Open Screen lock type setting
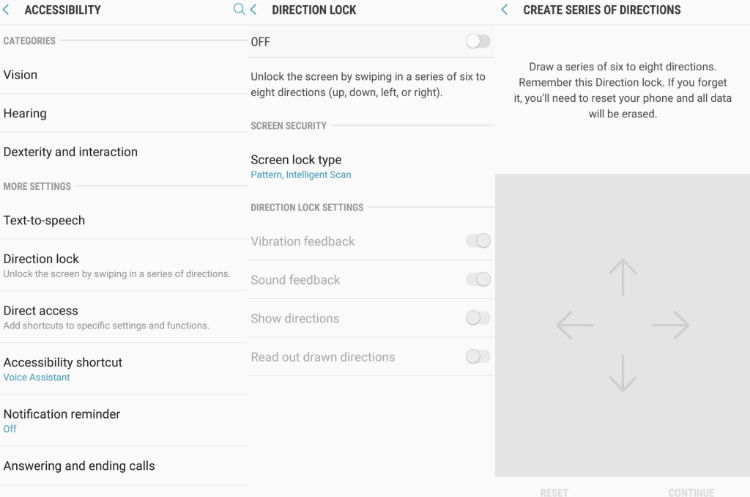The height and width of the screenshot is (497, 750). click(x=371, y=166)
